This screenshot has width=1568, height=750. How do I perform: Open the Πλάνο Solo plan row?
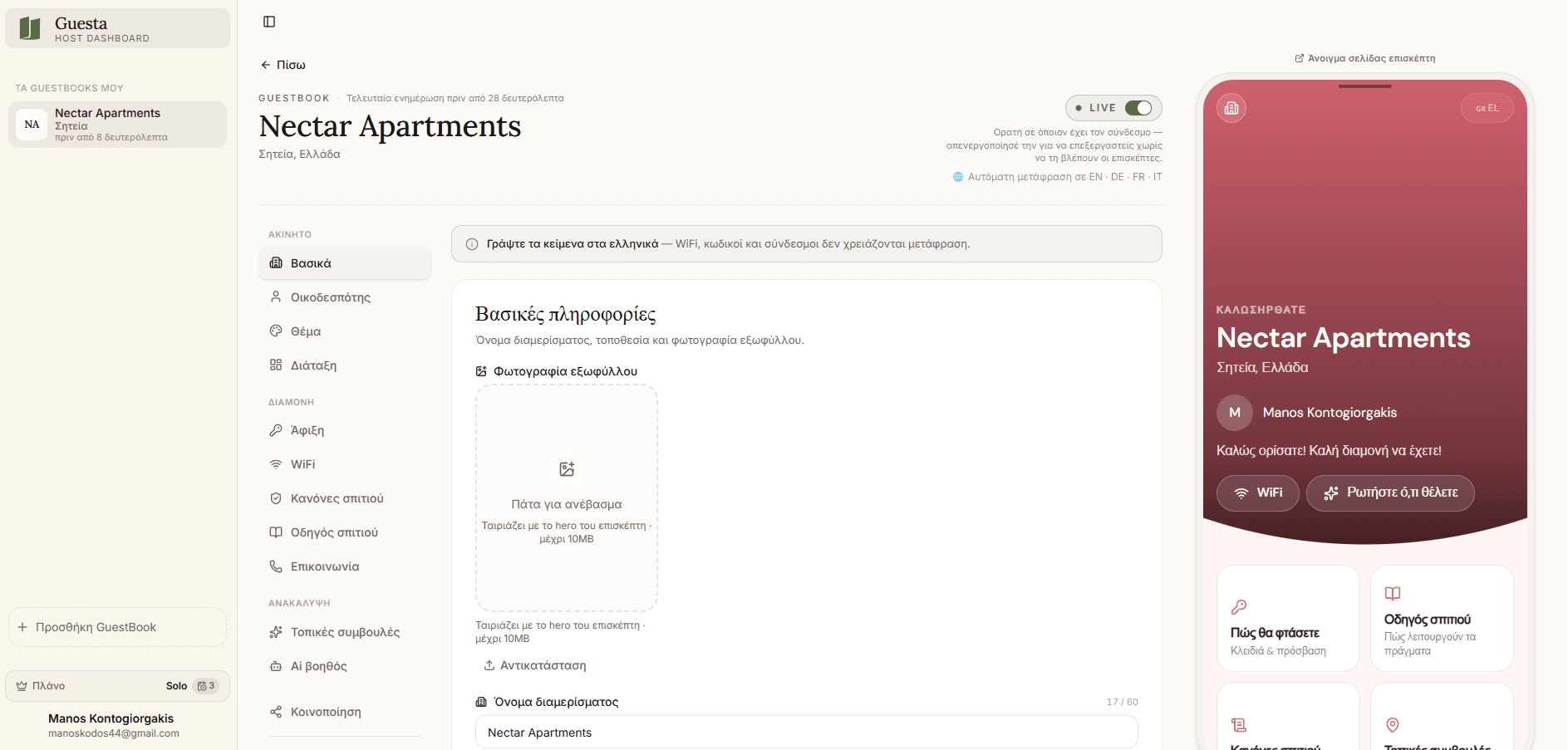[x=117, y=686]
